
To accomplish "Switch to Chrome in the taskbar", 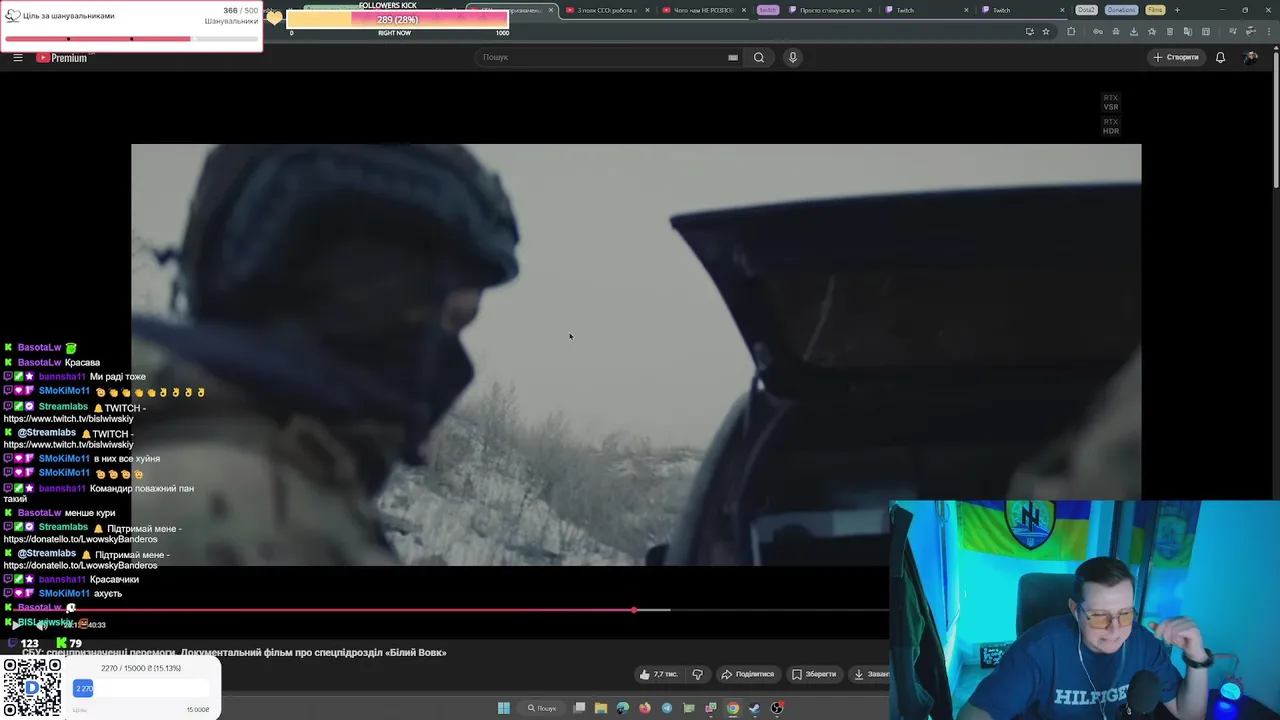I will click(x=733, y=708).
